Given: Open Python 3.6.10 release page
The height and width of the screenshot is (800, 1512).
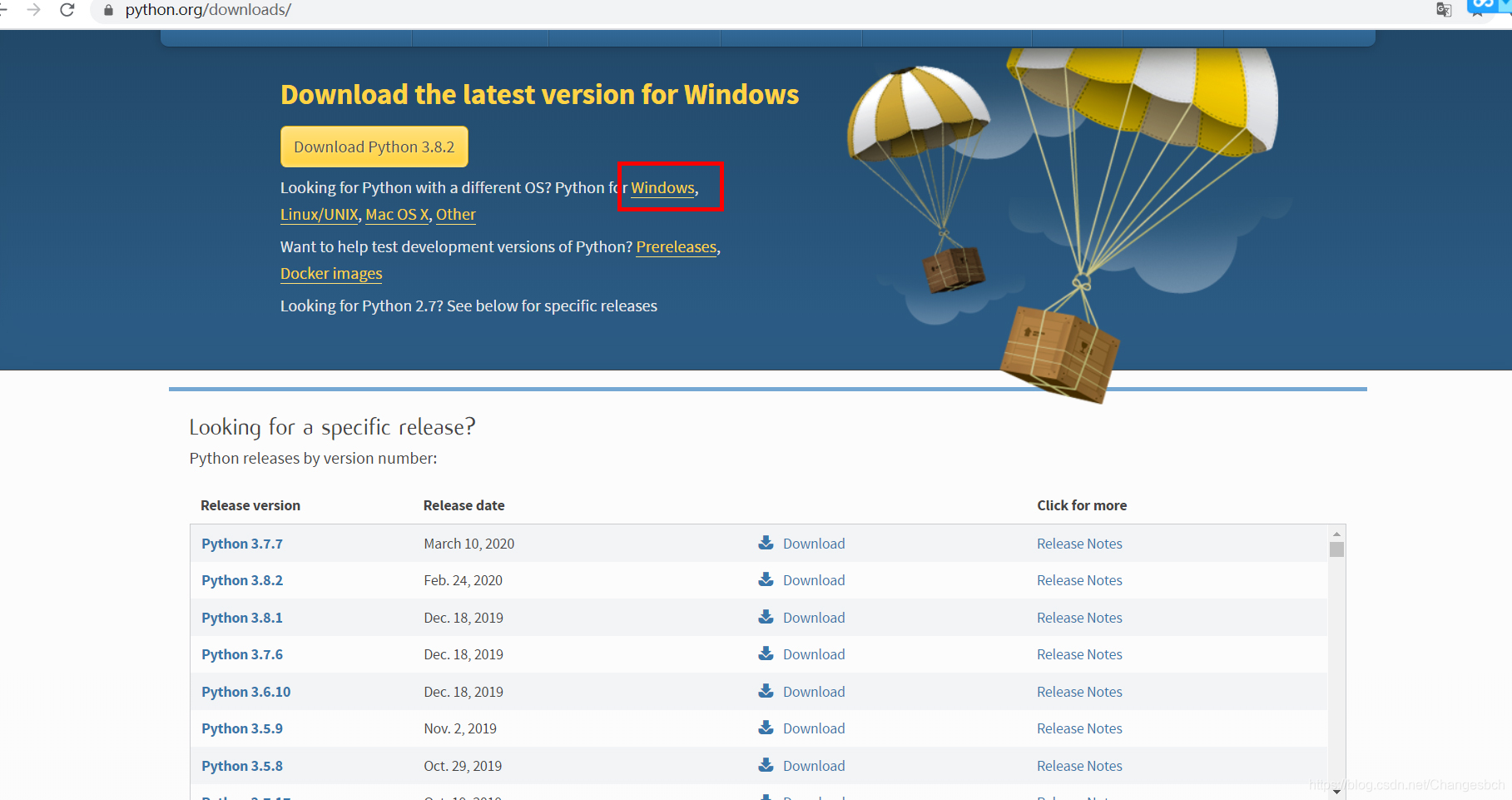Looking at the screenshot, I should [x=246, y=692].
